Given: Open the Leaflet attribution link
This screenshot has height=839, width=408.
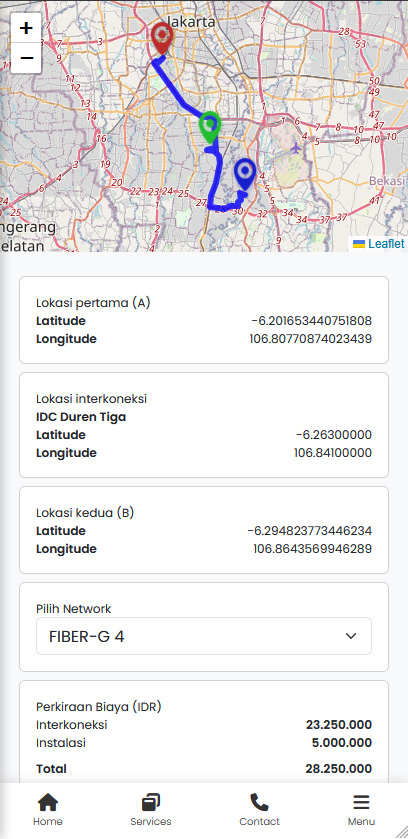Looking at the screenshot, I should 379,244.
